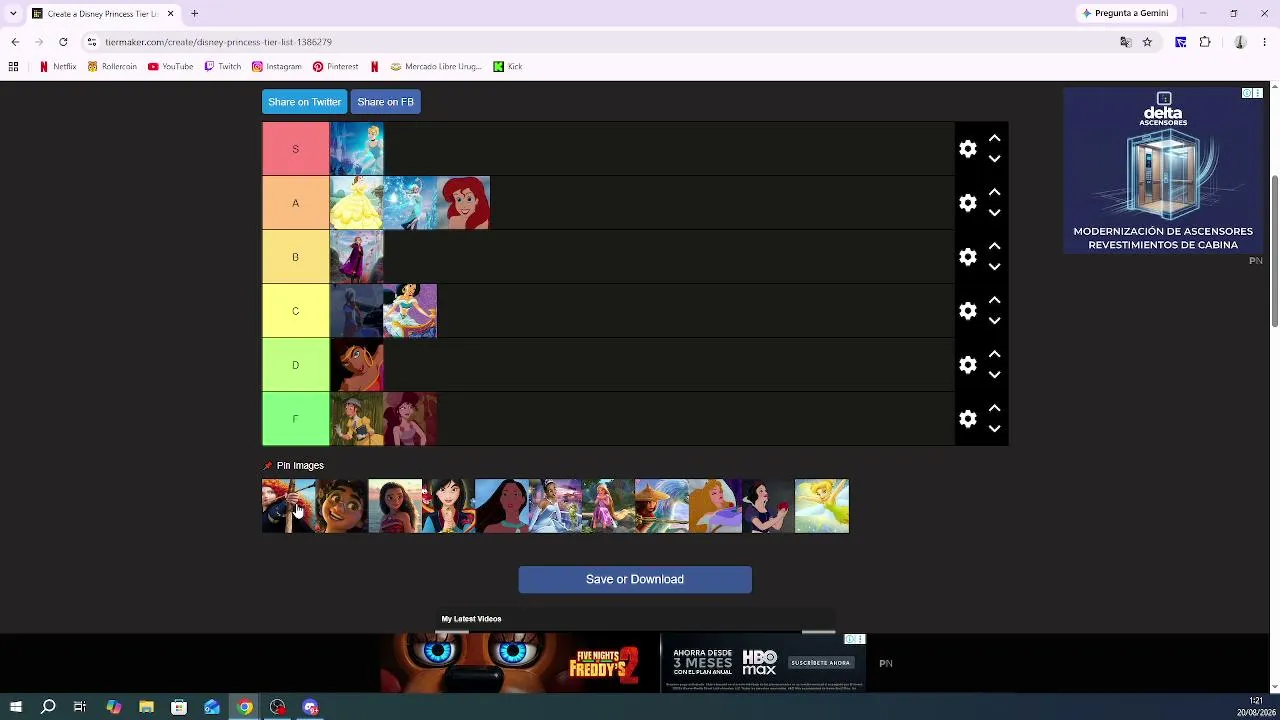
Task: Move D tier row down
Action: click(994, 375)
